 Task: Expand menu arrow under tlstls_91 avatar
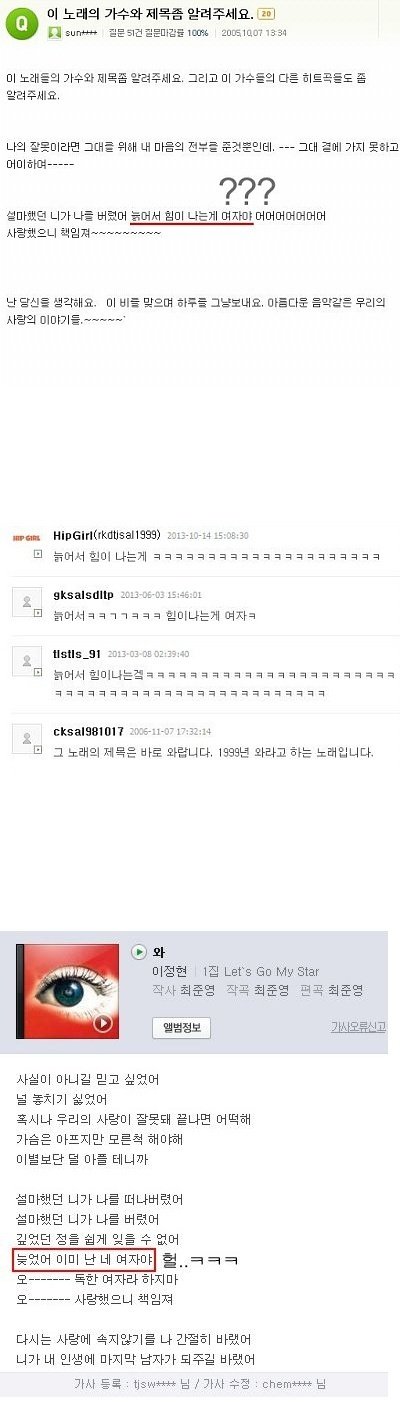[38, 674]
